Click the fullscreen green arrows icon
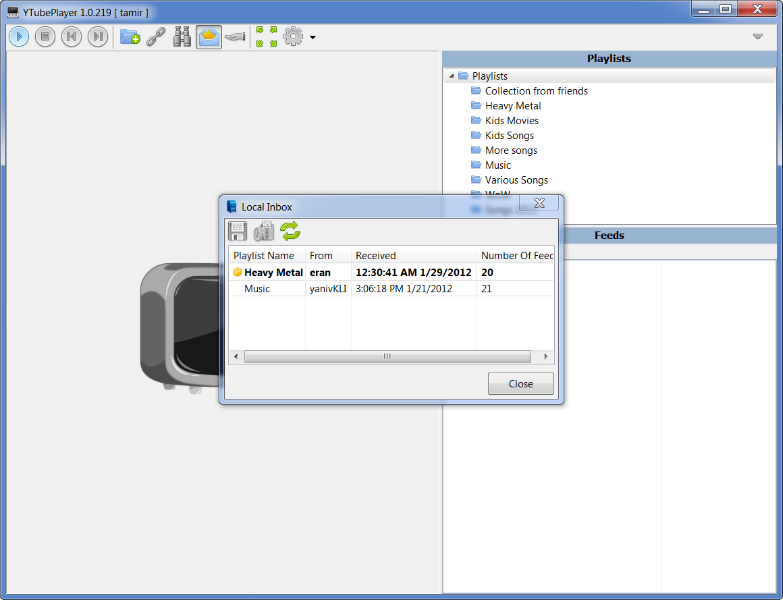The image size is (783, 600). pos(267,37)
